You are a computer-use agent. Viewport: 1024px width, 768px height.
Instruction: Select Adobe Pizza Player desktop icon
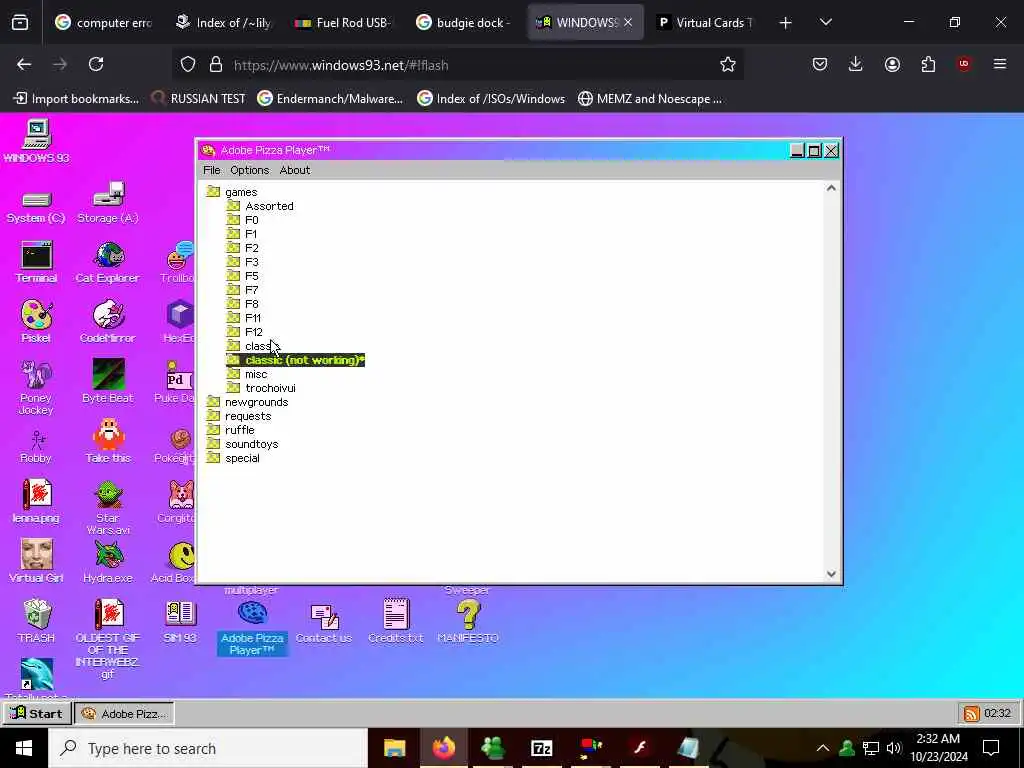coord(252,628)
